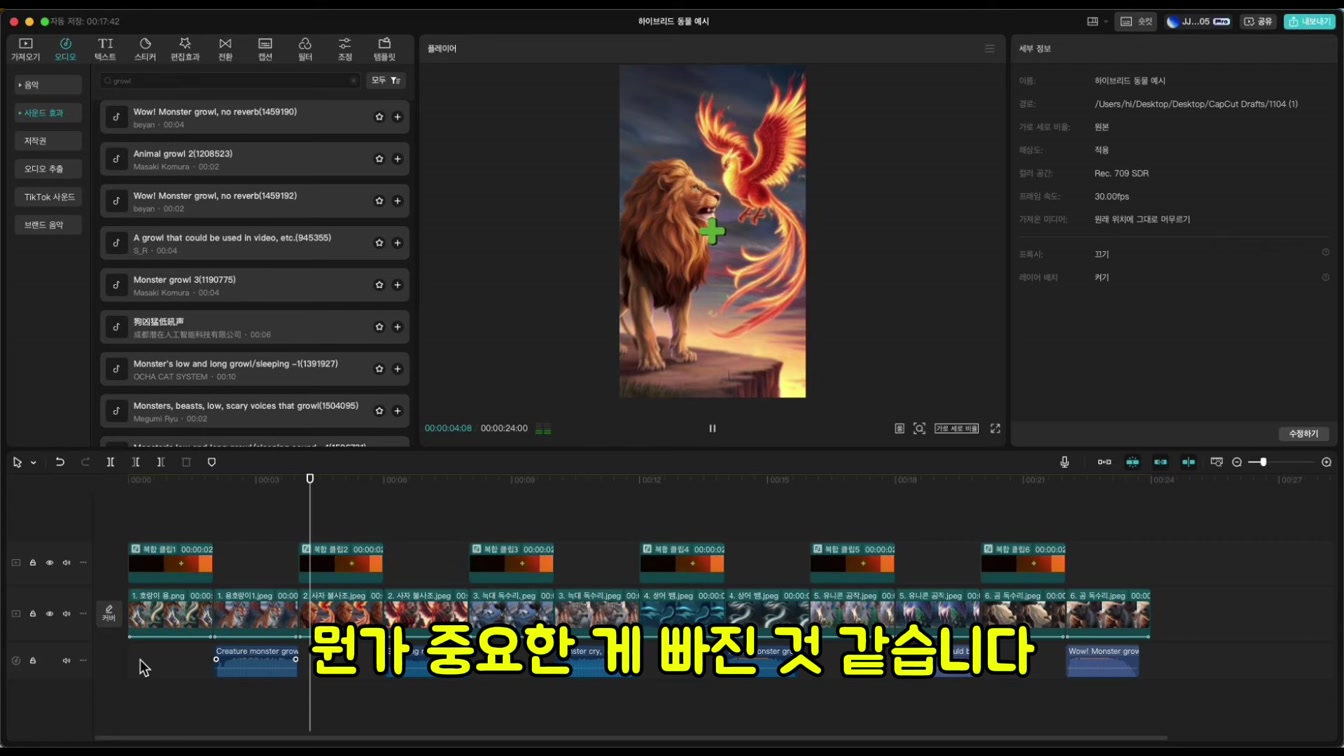Image resolution: width=1344 pixels, height=756 pixels.
Task: Delete right of playhead with trim icon
Action: [161, 462]
